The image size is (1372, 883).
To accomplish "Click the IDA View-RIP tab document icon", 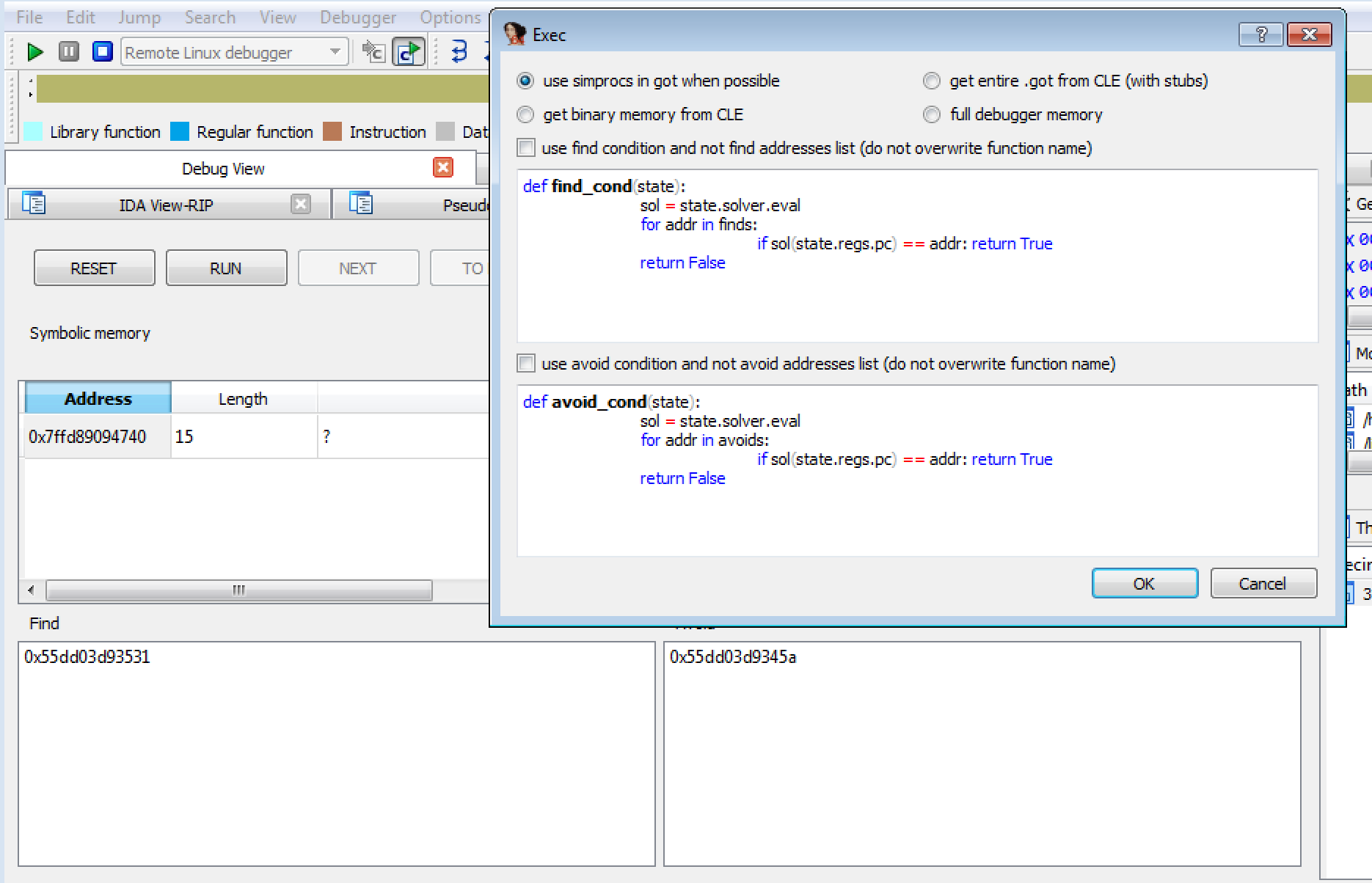I will (x=34, y=203).
